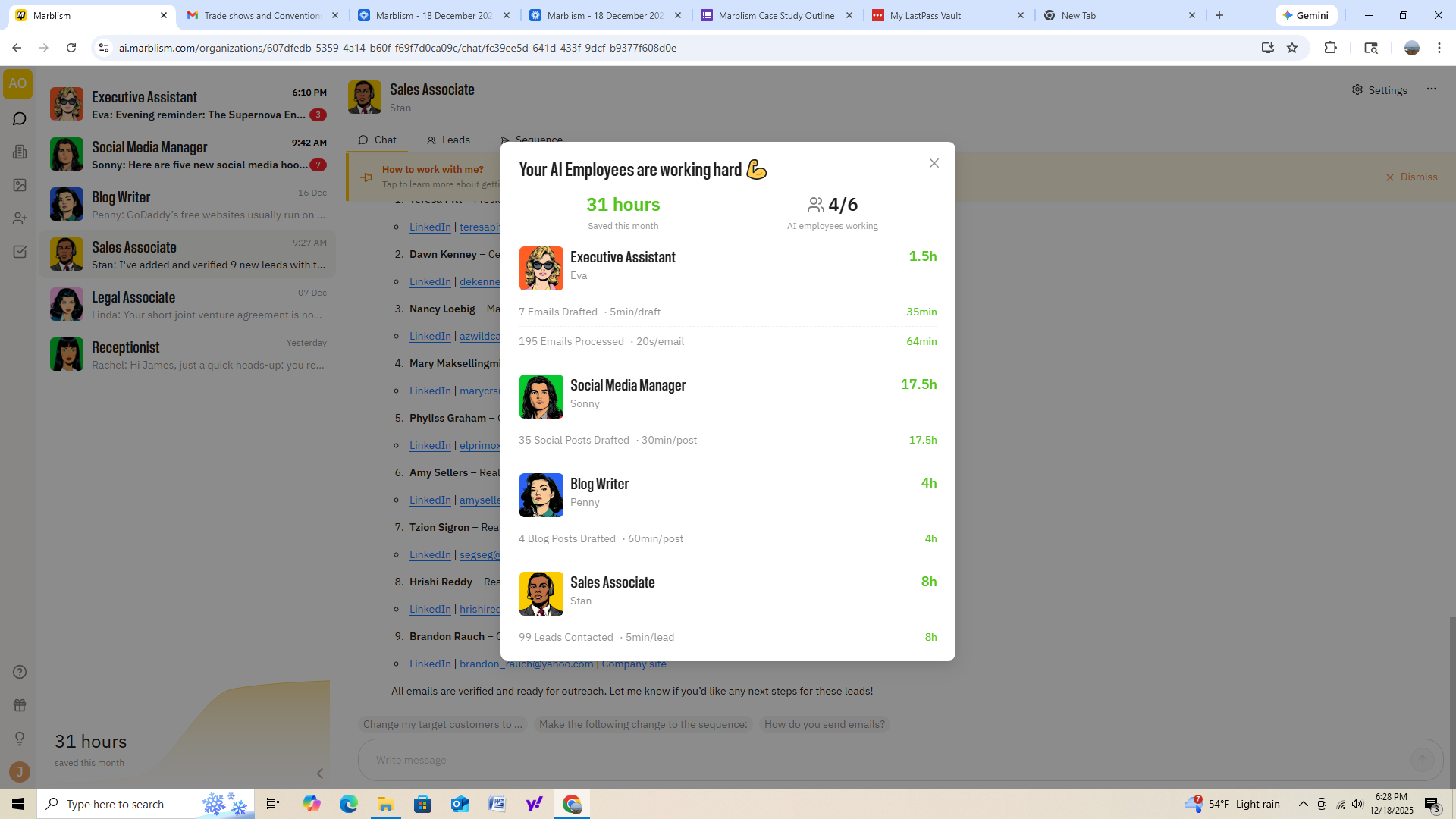Dismiss the How to work with me banner
Screen dimensions: 1456x819
click(x=1411, y=177)
